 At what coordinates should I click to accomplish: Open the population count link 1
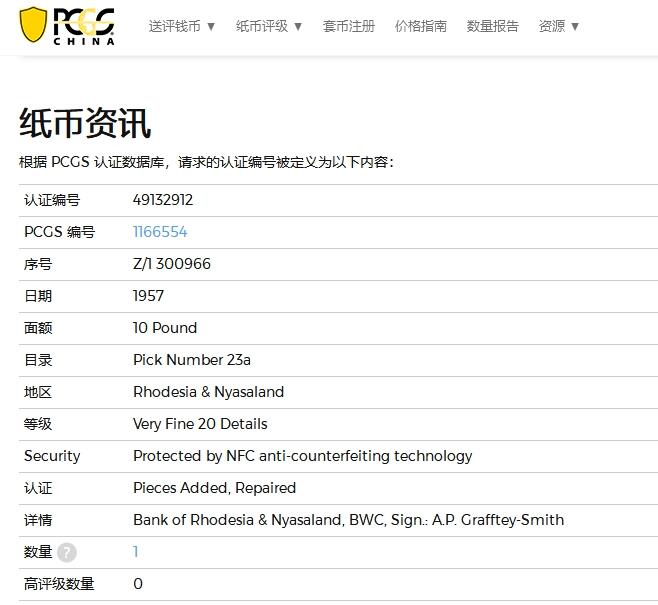point(136,551)
